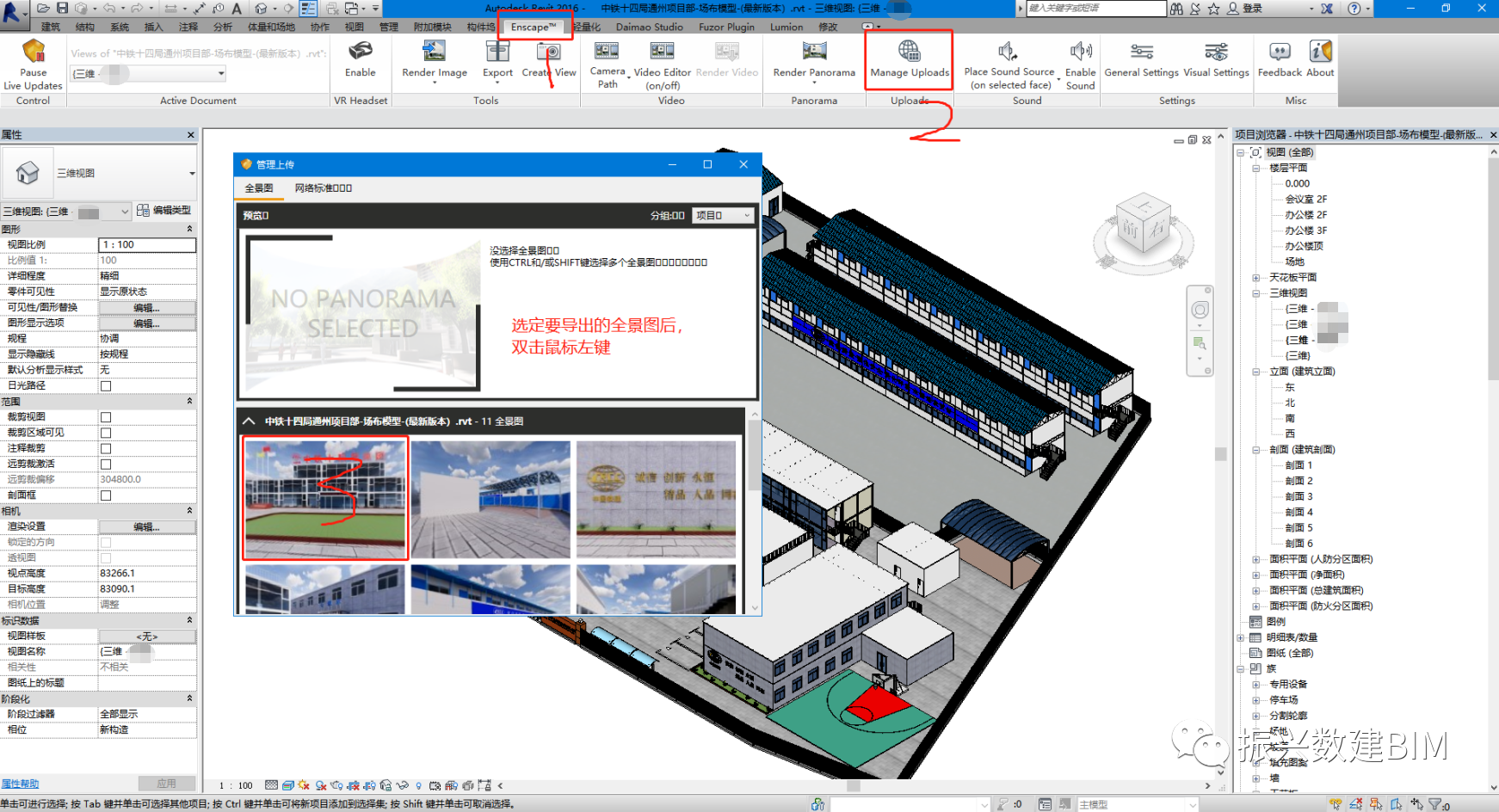
Task: Click the steering wheel icon on navigation bar
Action: [1200, 310]
